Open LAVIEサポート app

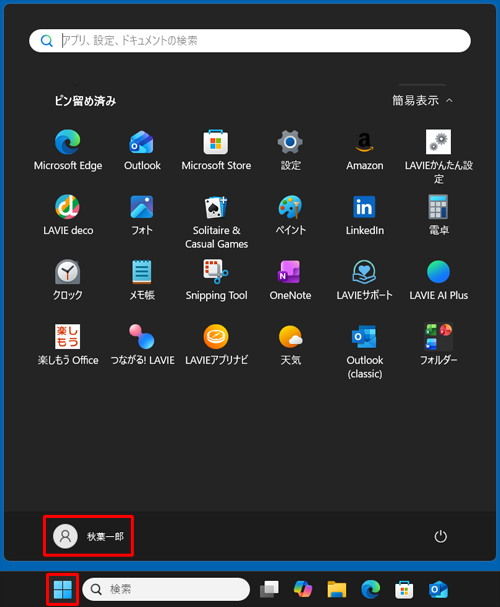tap(365, 280)
